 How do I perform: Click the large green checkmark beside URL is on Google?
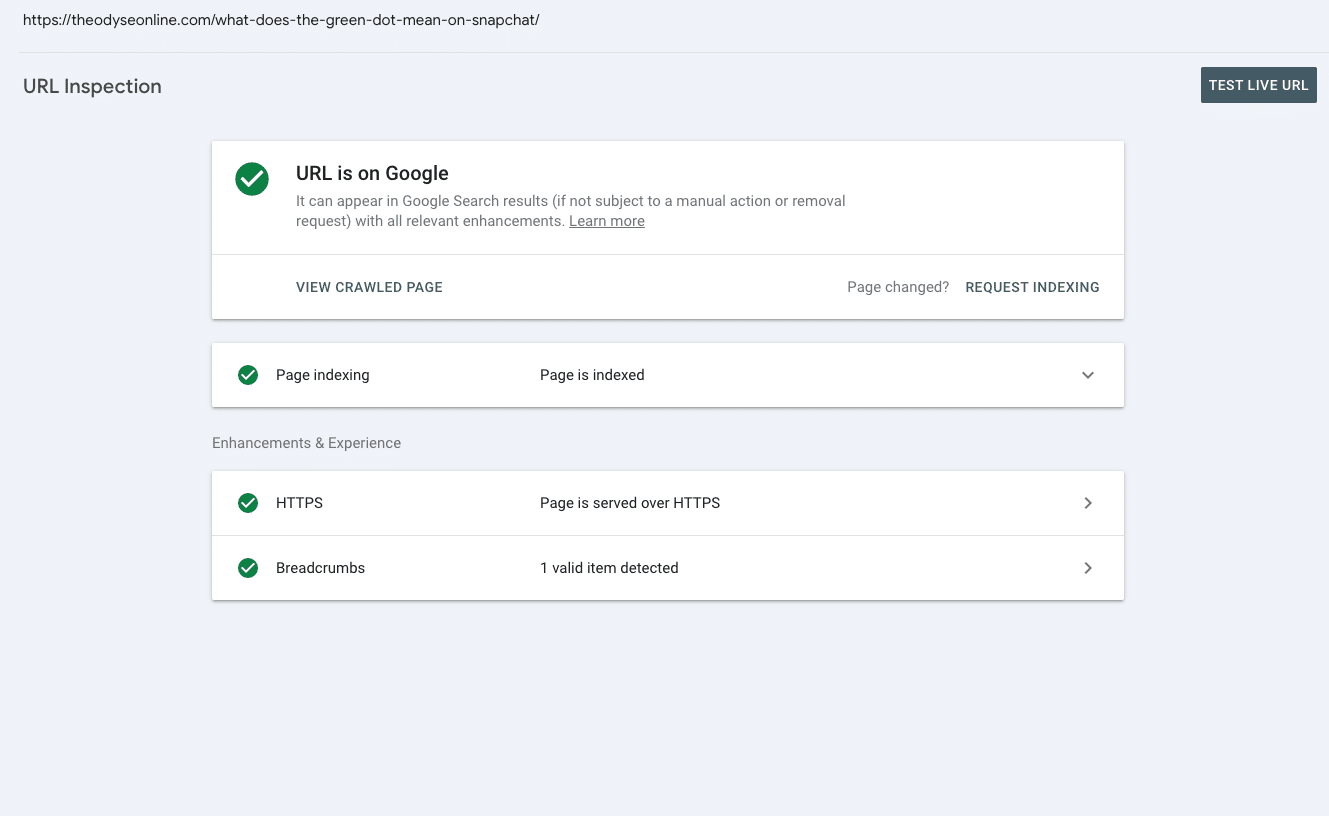[252, 180]
